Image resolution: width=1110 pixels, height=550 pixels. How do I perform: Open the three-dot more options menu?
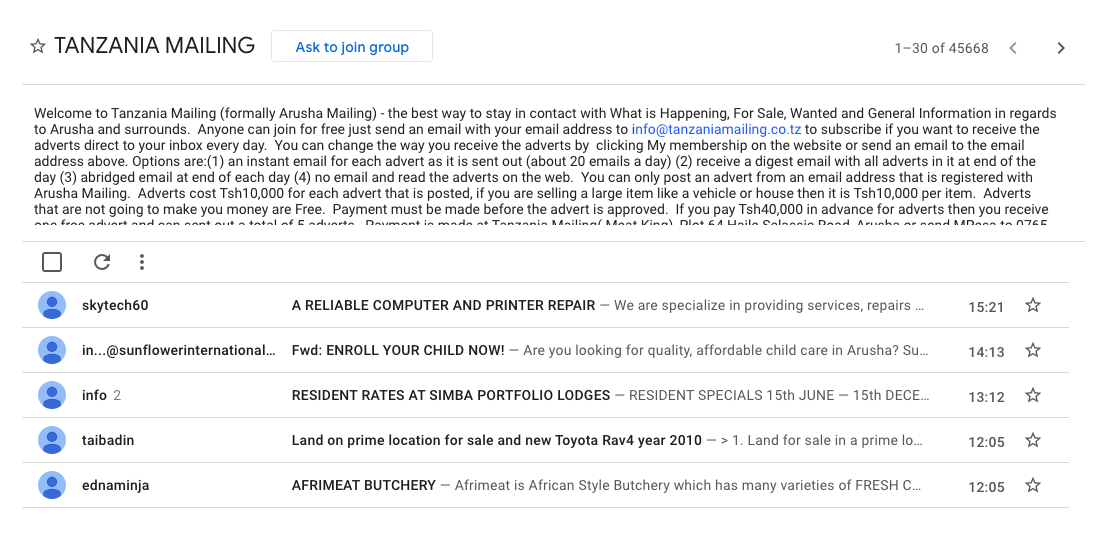[x=142, y=262]
